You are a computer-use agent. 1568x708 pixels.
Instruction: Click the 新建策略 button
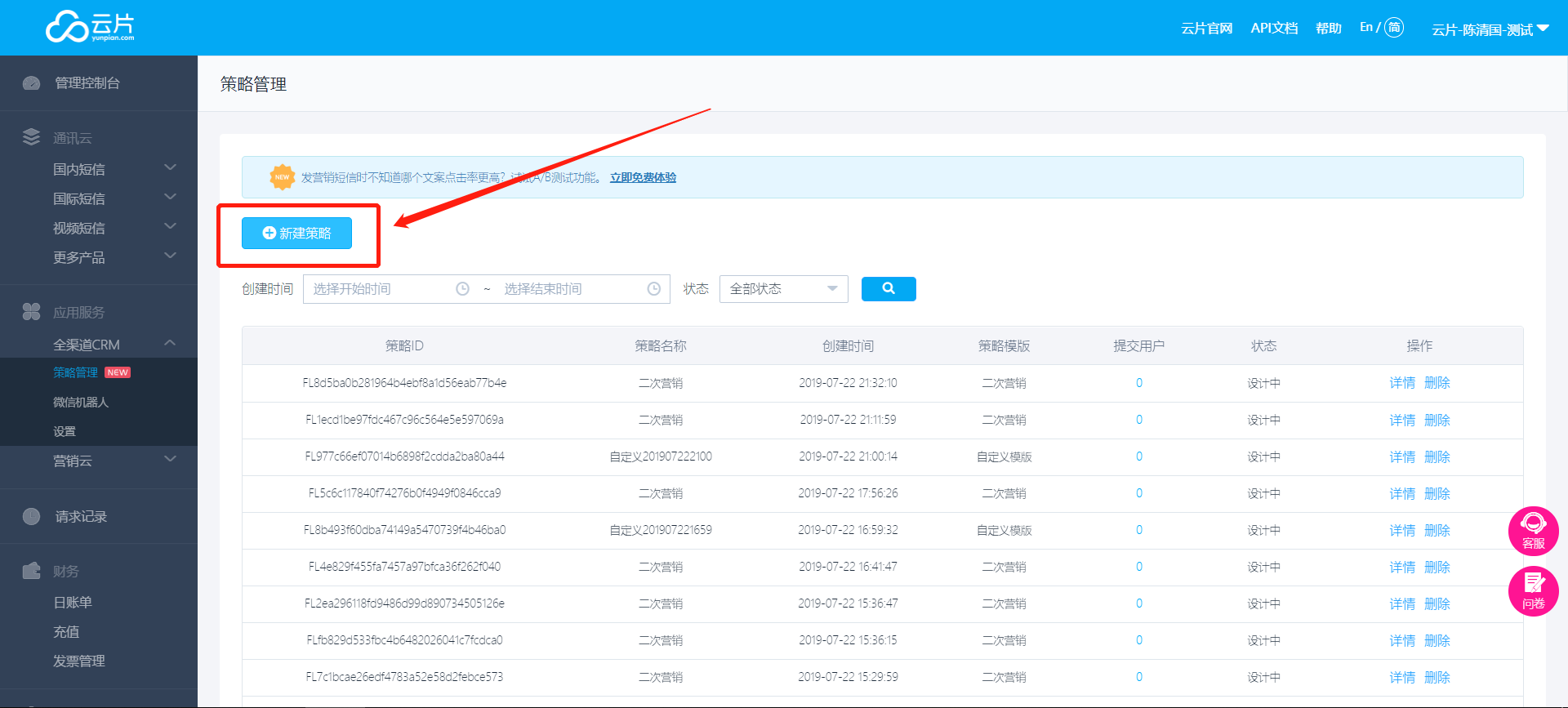pyautogui.click(x=296, y=233)
